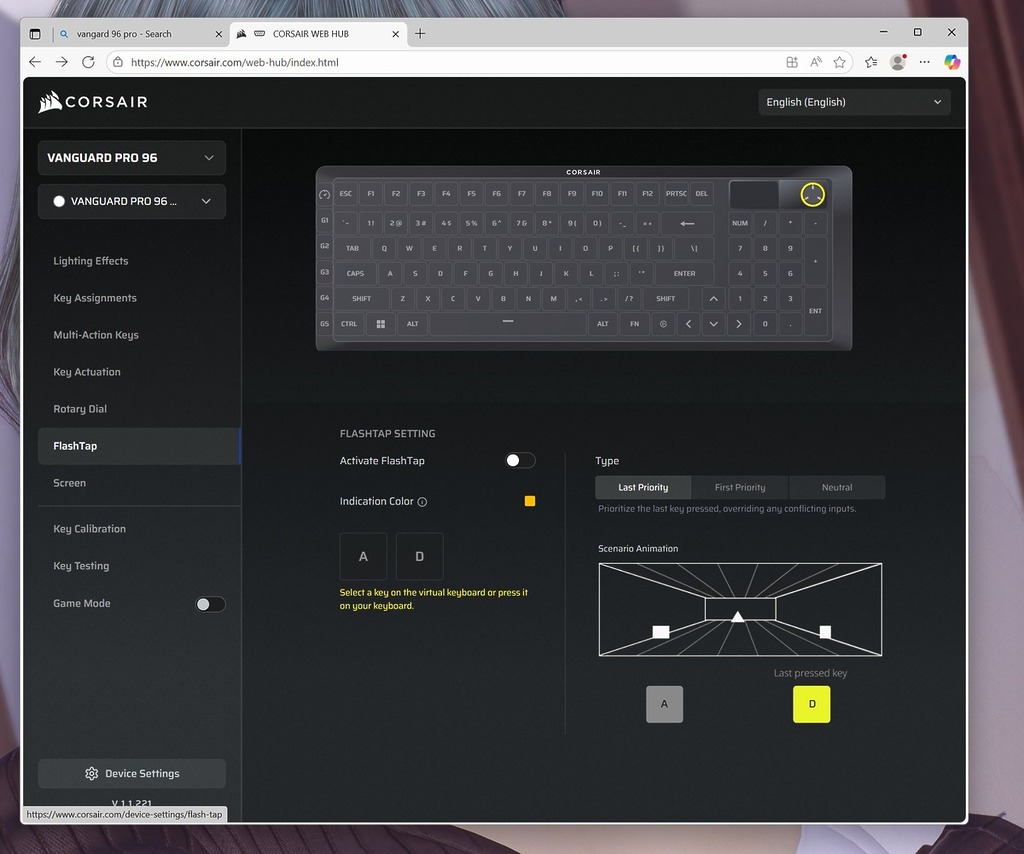
Task: Click the Indication Color info icon
Action: coord(422,502)
